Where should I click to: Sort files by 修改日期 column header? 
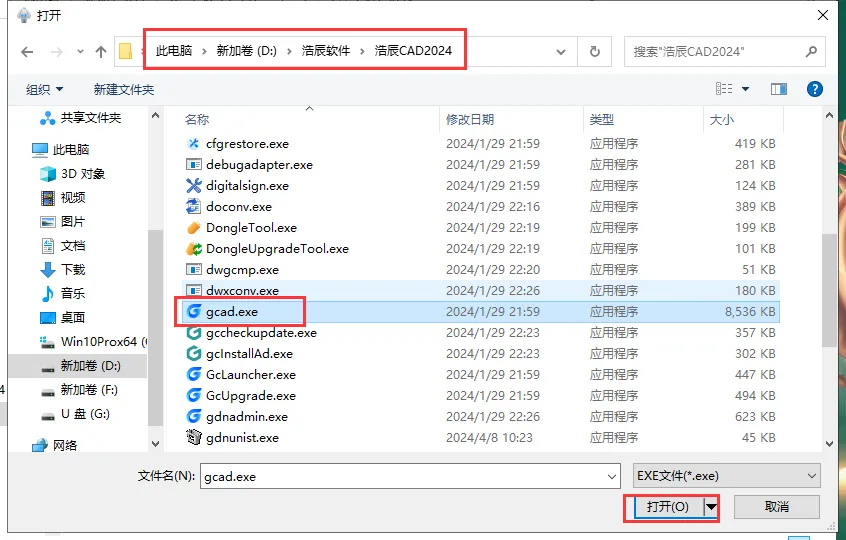pyautogui.click(x=469, y=120)
